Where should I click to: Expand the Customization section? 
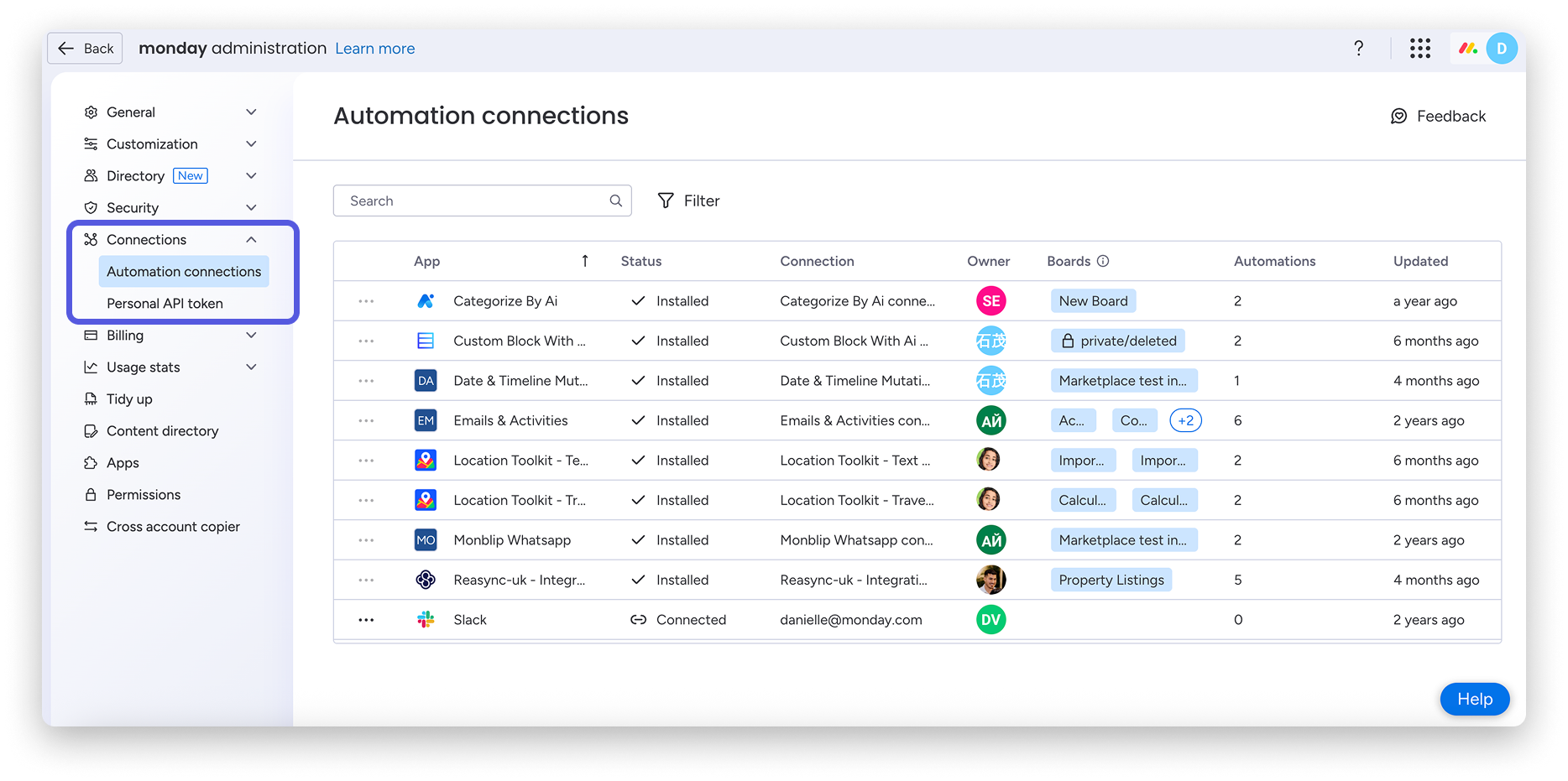[251, 144]
